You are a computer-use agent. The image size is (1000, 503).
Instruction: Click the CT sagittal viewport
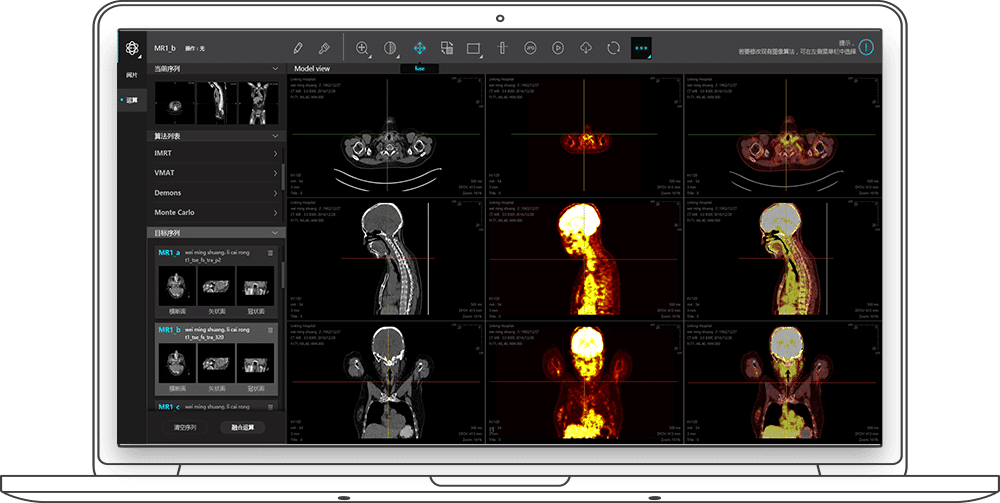pos(386,259)
